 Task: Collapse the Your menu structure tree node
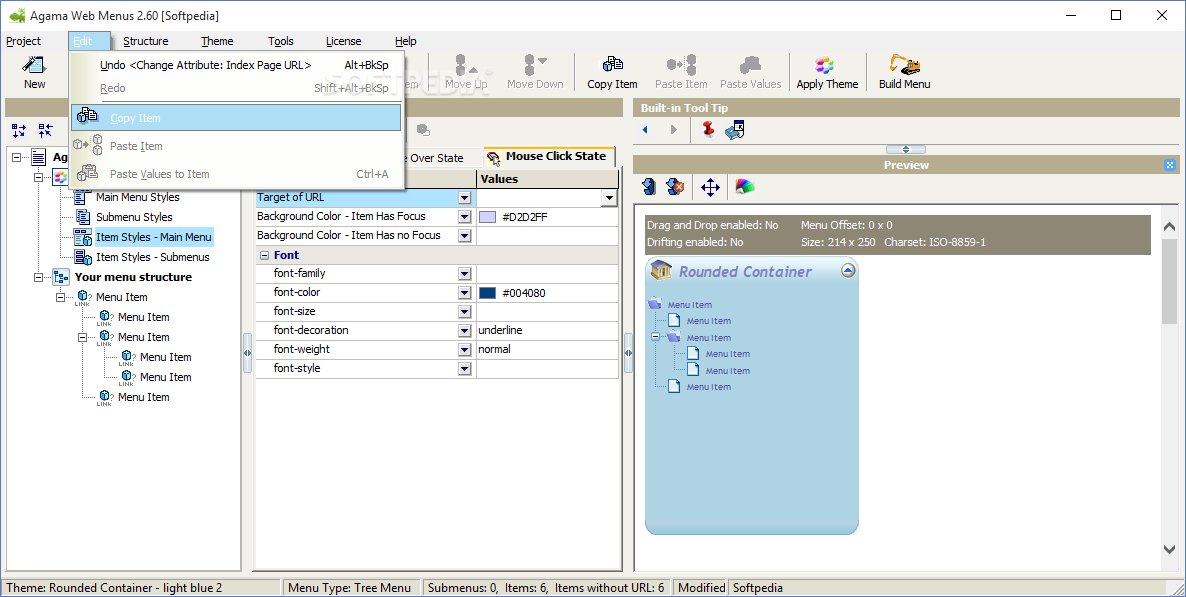pos(39,277)
